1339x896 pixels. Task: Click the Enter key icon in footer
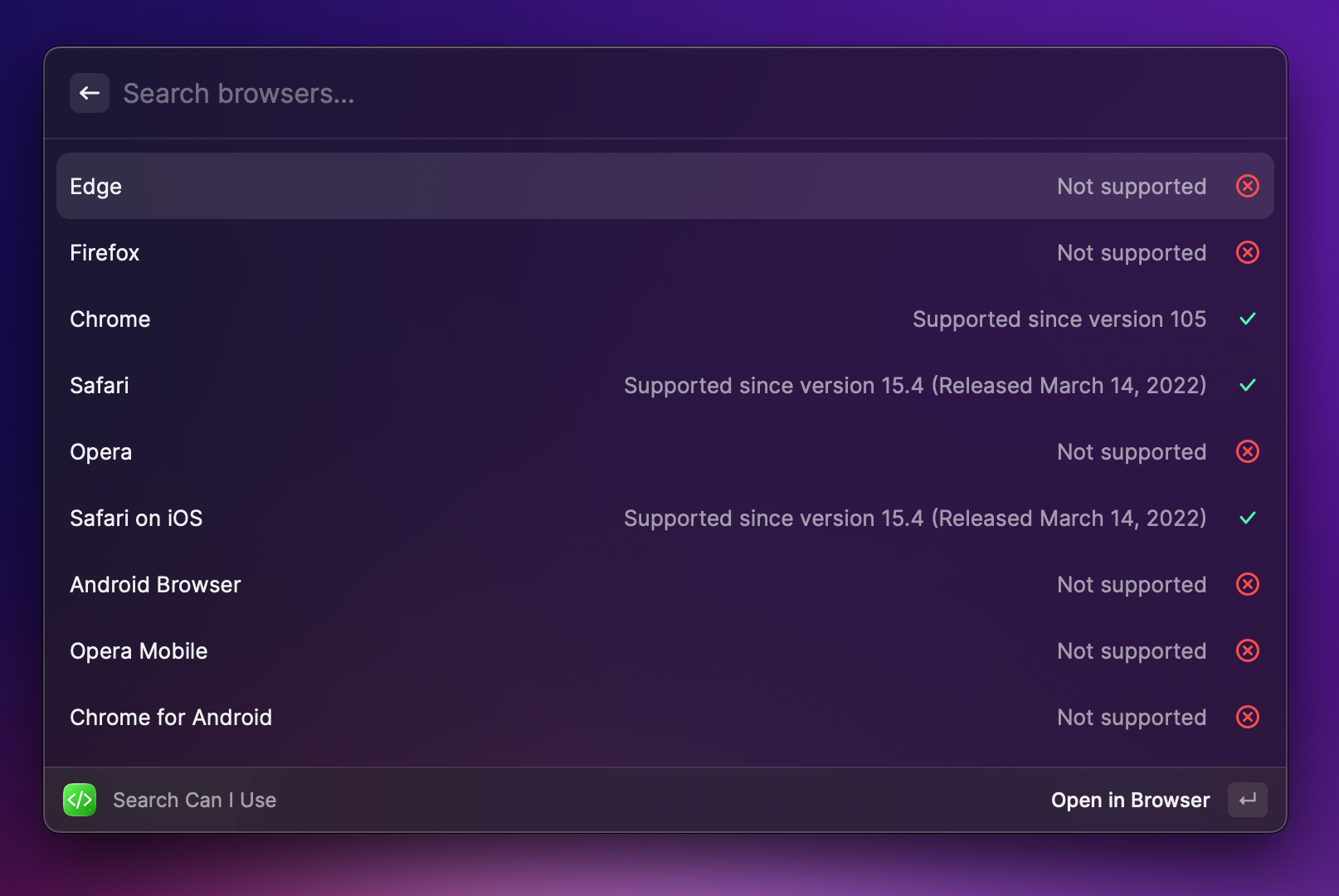click(x=1247, y=800)
